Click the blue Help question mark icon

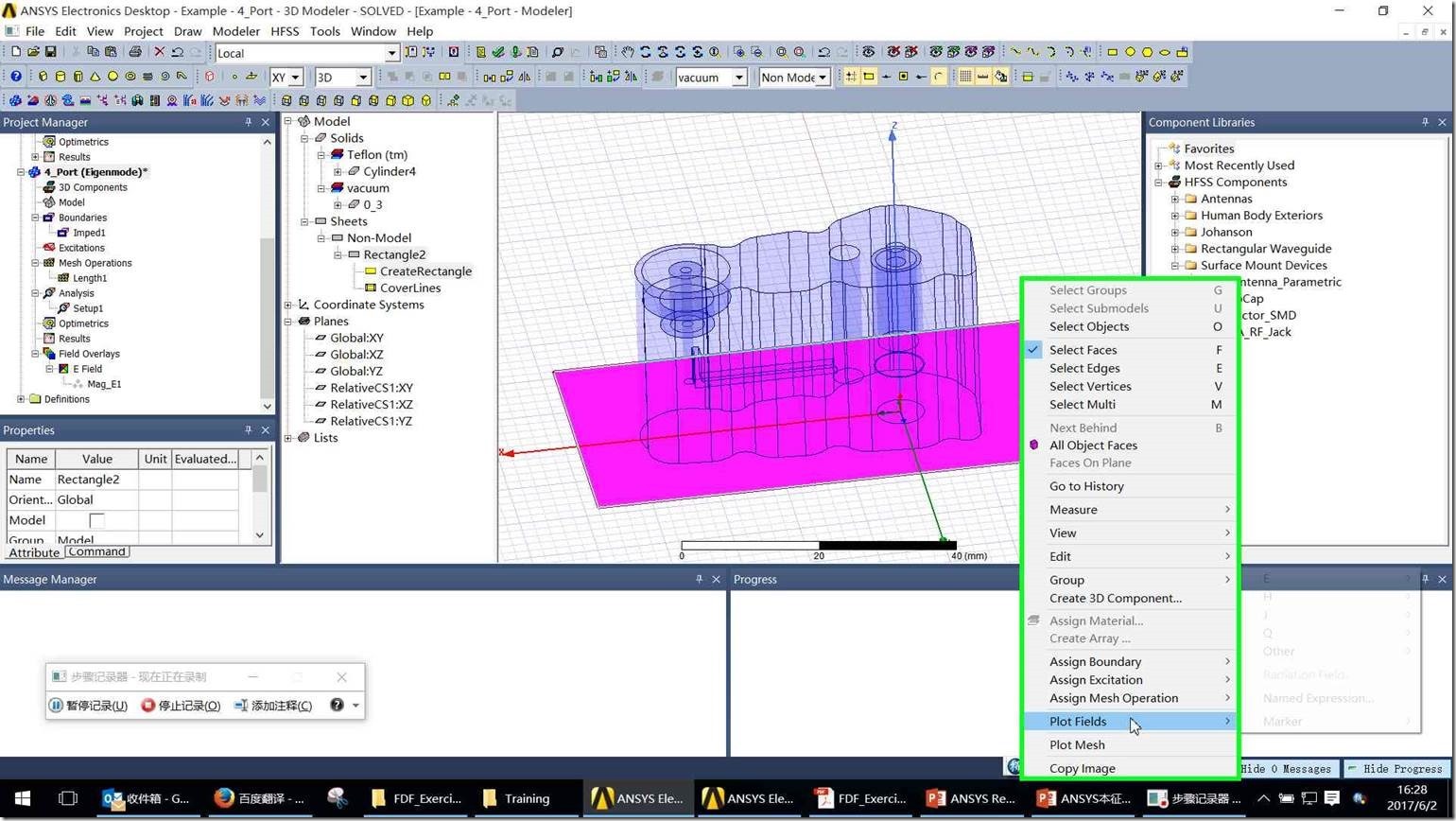click(x=16, y=77)
